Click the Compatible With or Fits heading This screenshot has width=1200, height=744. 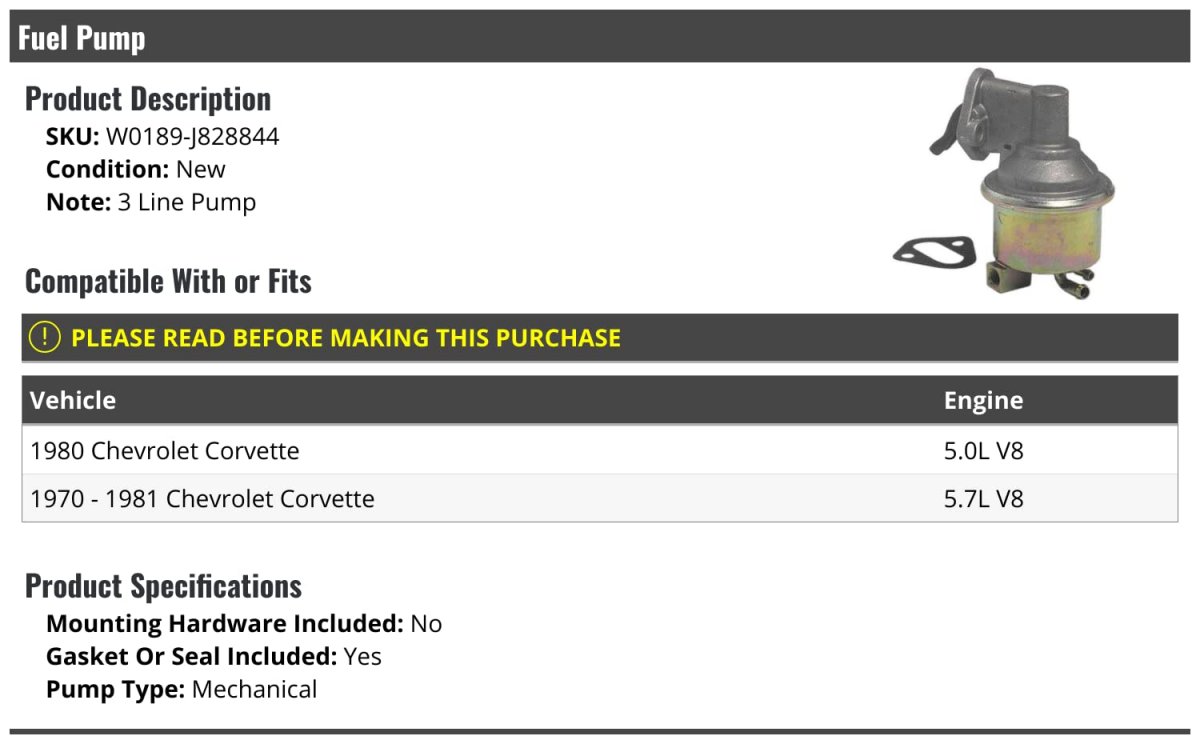168,281
